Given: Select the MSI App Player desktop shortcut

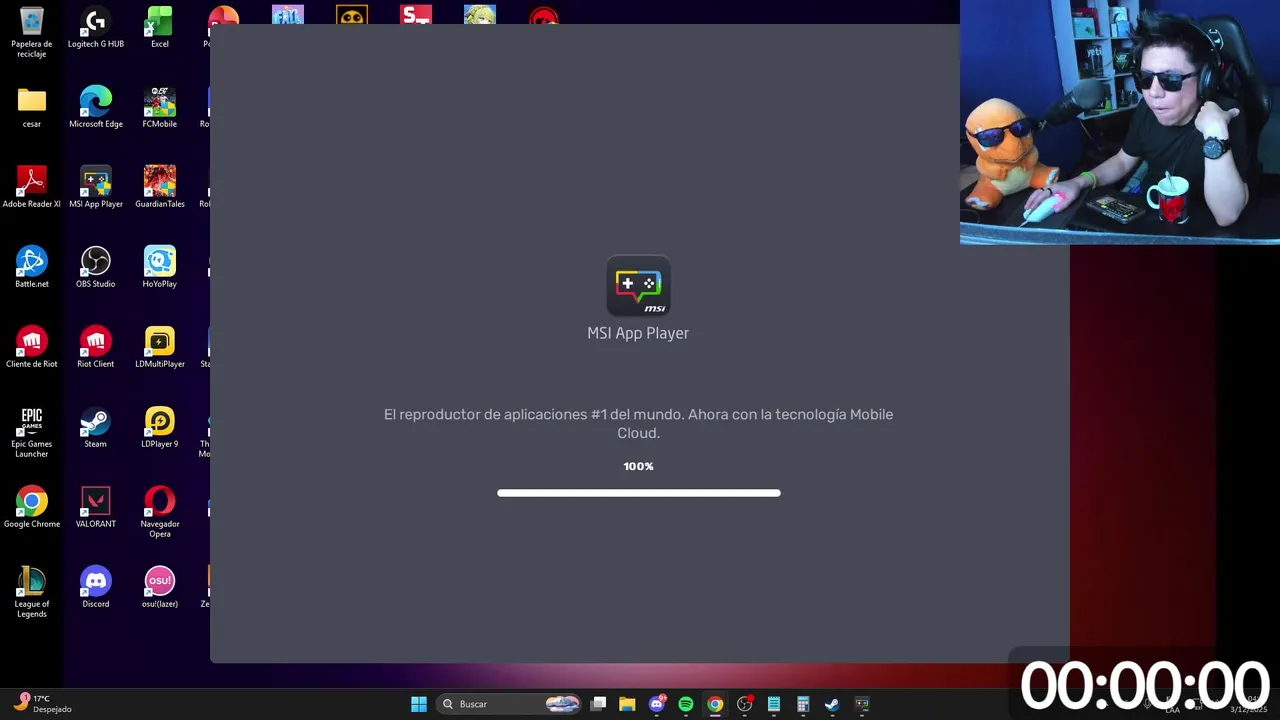Looking at the screenshot, I should [96, 188].
